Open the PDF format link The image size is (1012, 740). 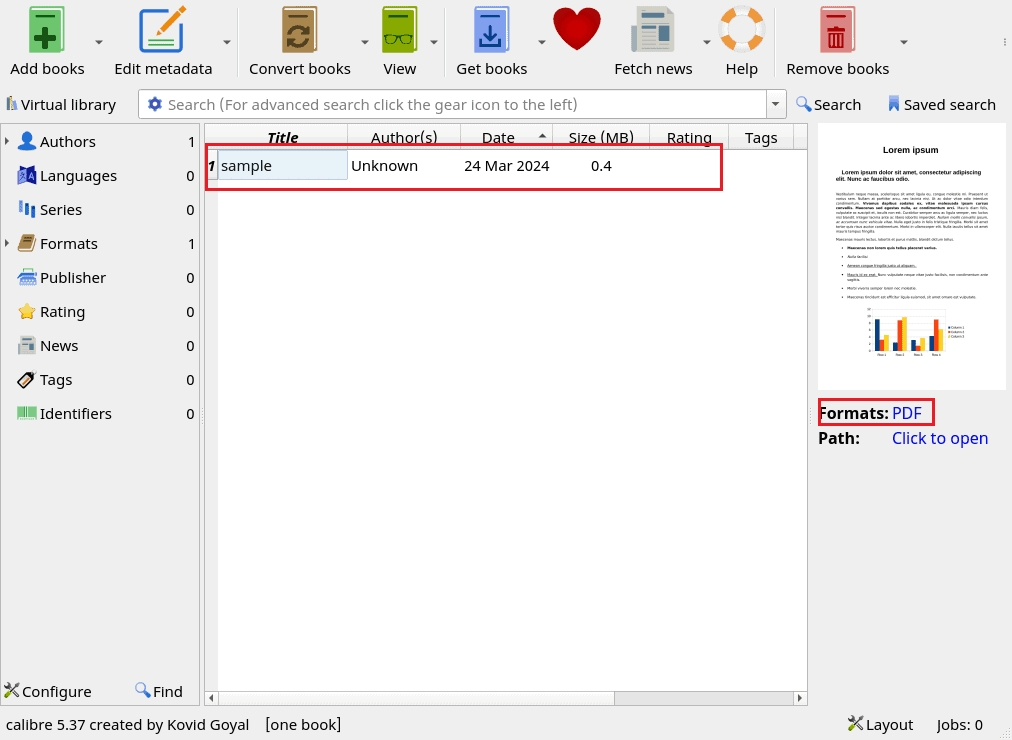pos(907,413)
